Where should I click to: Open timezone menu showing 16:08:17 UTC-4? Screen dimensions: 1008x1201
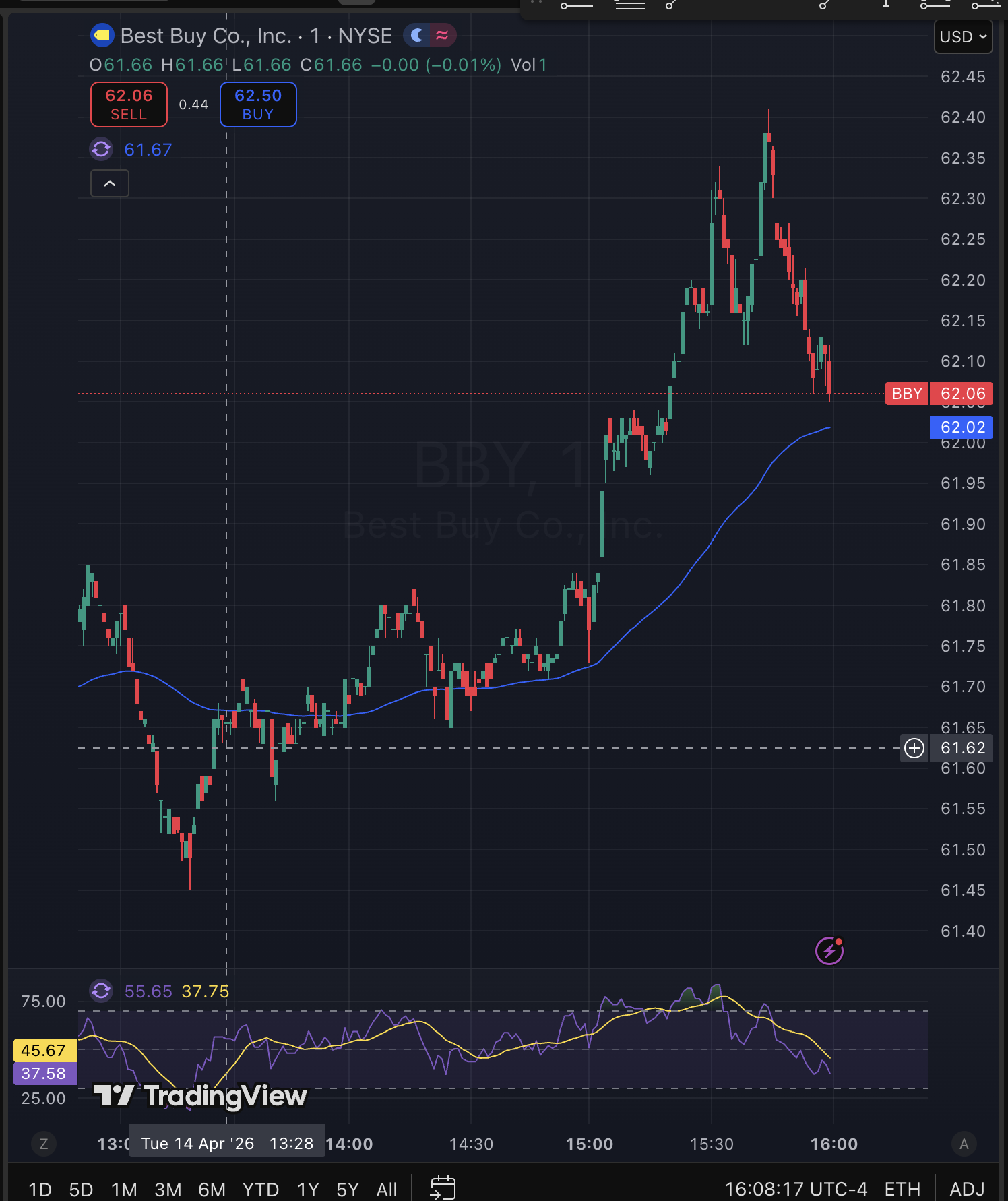click(x=796, y=1190)
